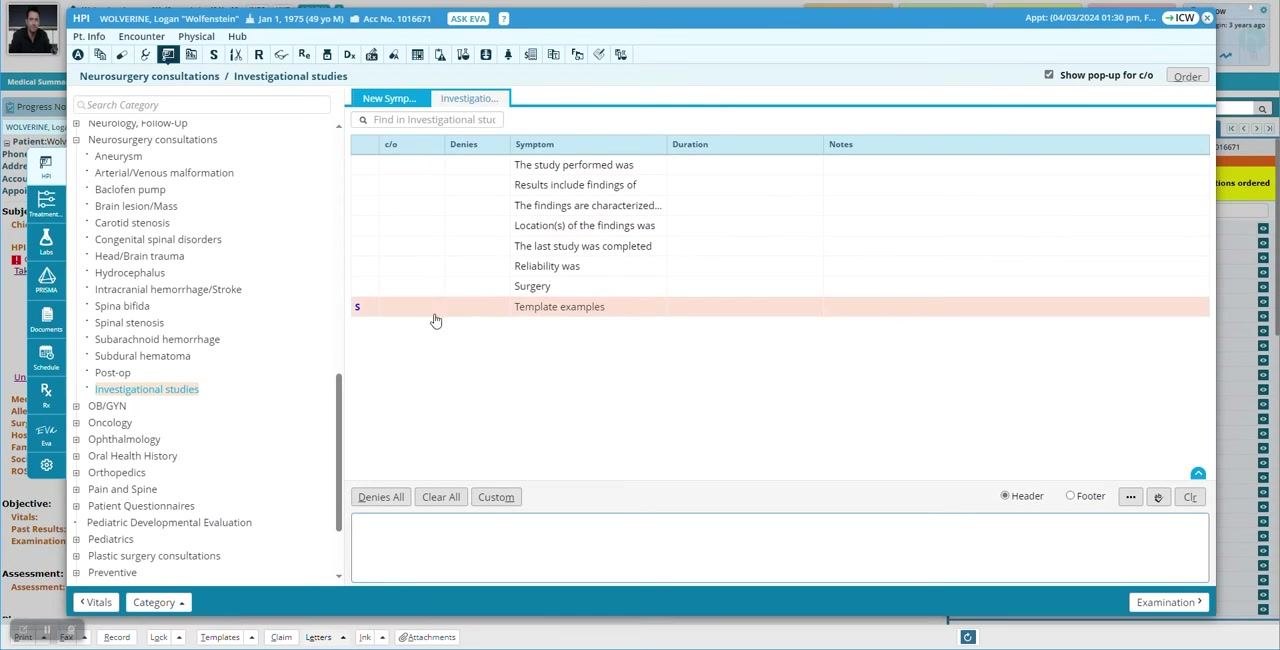Screen dimensions: 1280x650
Task: Collapse Neurosurgery consultations tree node
Action: [77, 140]
